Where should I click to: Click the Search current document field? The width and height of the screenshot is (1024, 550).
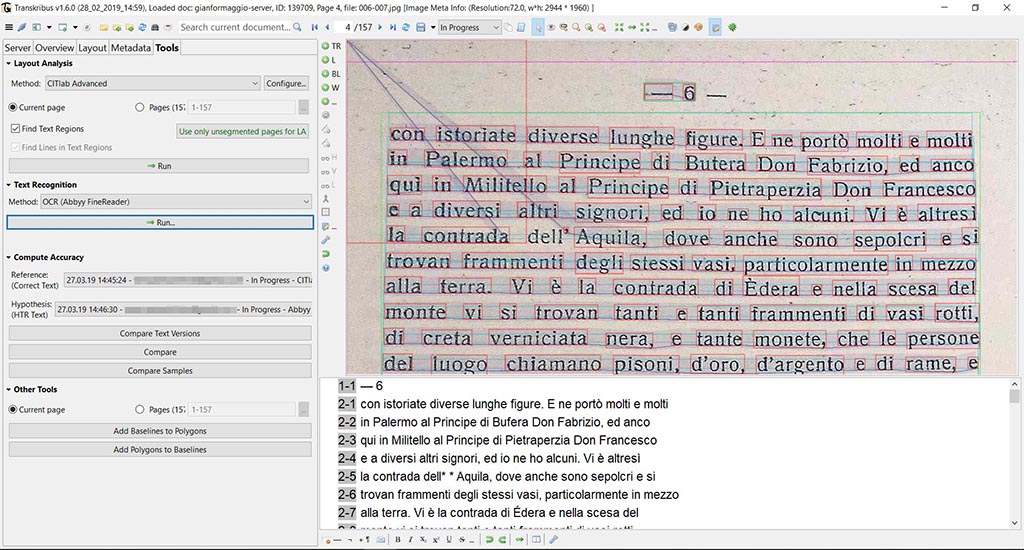pos(235,27)
